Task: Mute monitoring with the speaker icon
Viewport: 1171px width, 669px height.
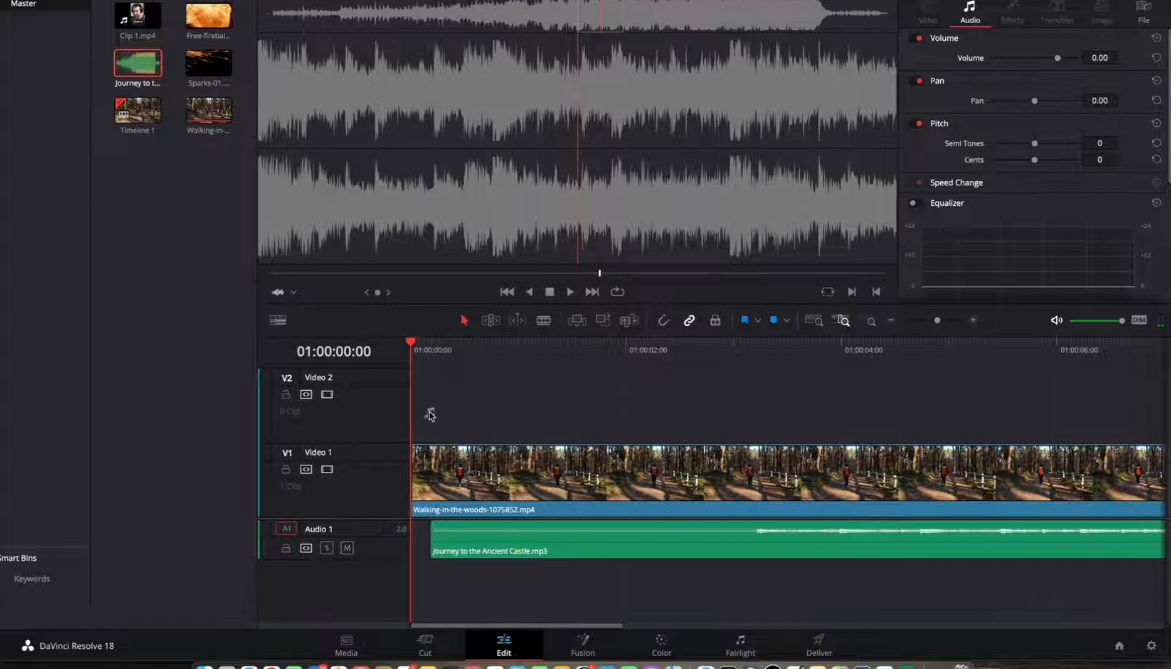Action: 1056,320
